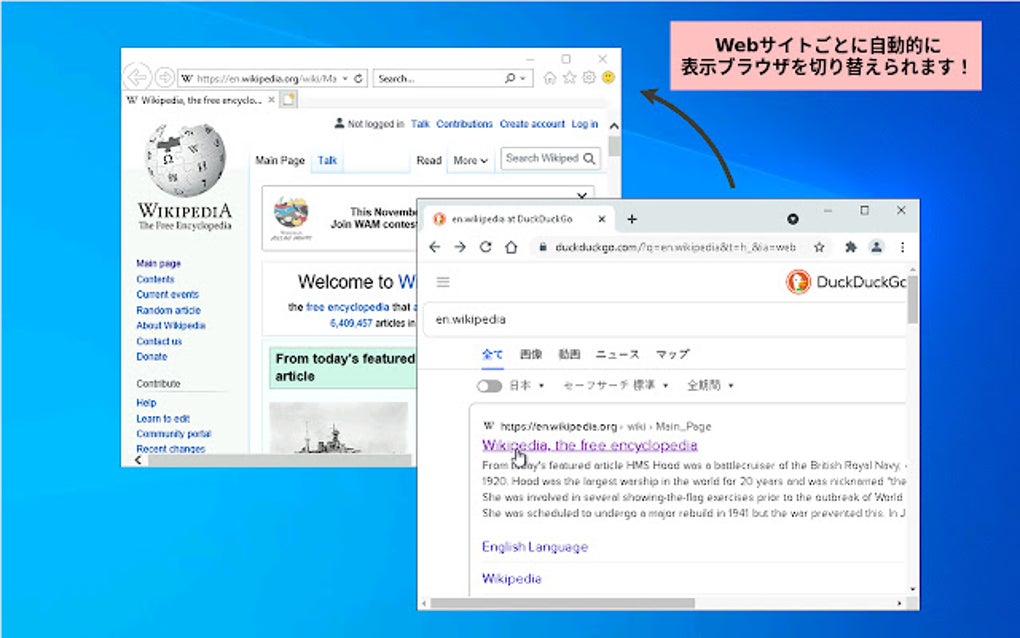The image size is (1020, 638).
Task: Close the Wikipedia tab in IE
Action: click(x=272, y=100)
